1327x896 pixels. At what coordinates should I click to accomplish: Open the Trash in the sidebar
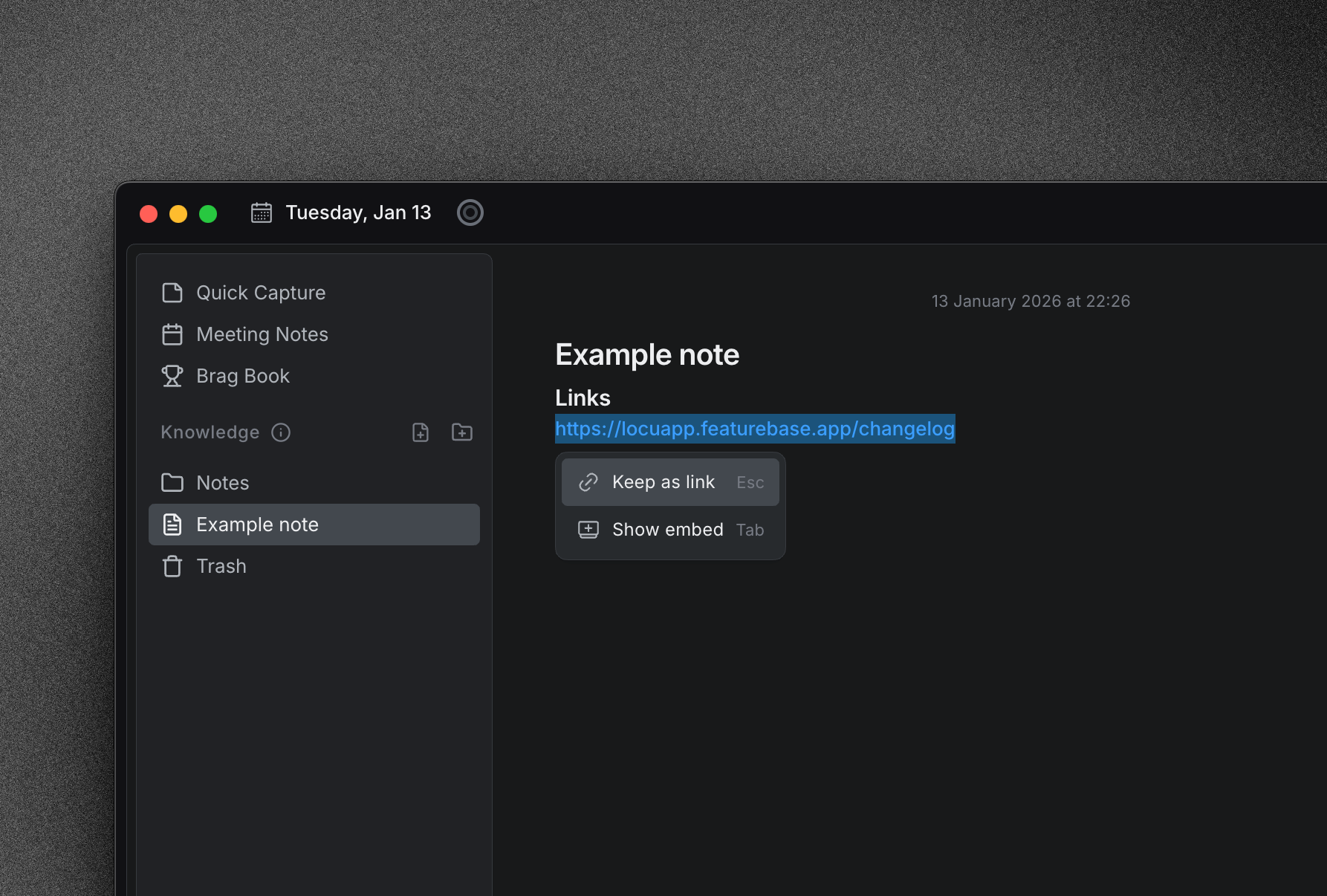coord(221,566)
